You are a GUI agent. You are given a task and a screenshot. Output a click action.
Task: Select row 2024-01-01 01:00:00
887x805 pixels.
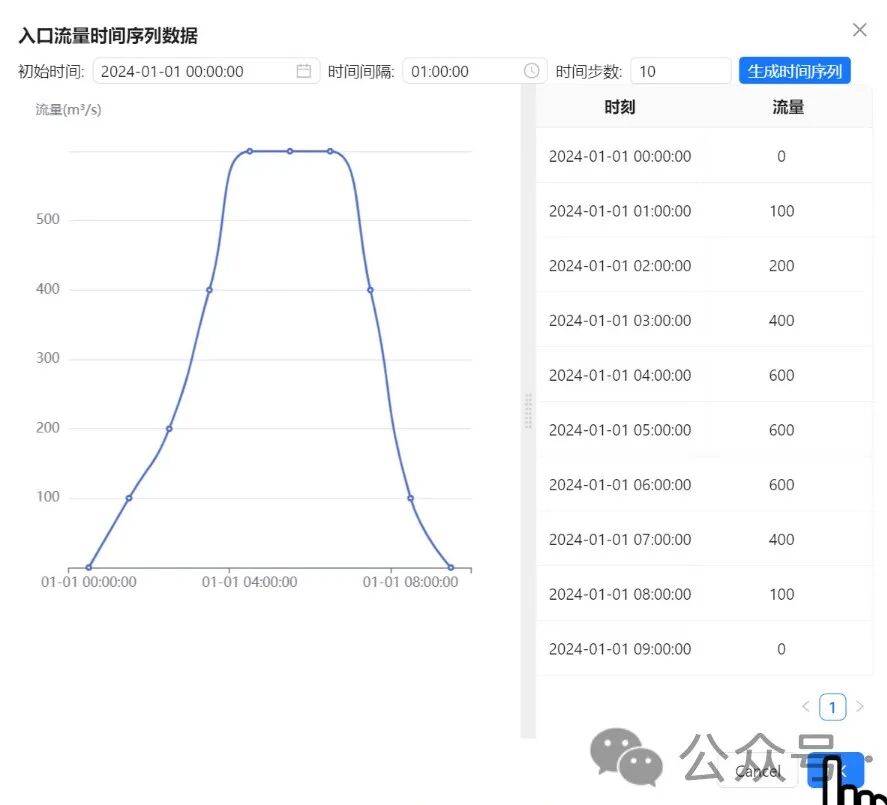click(704, 210)
